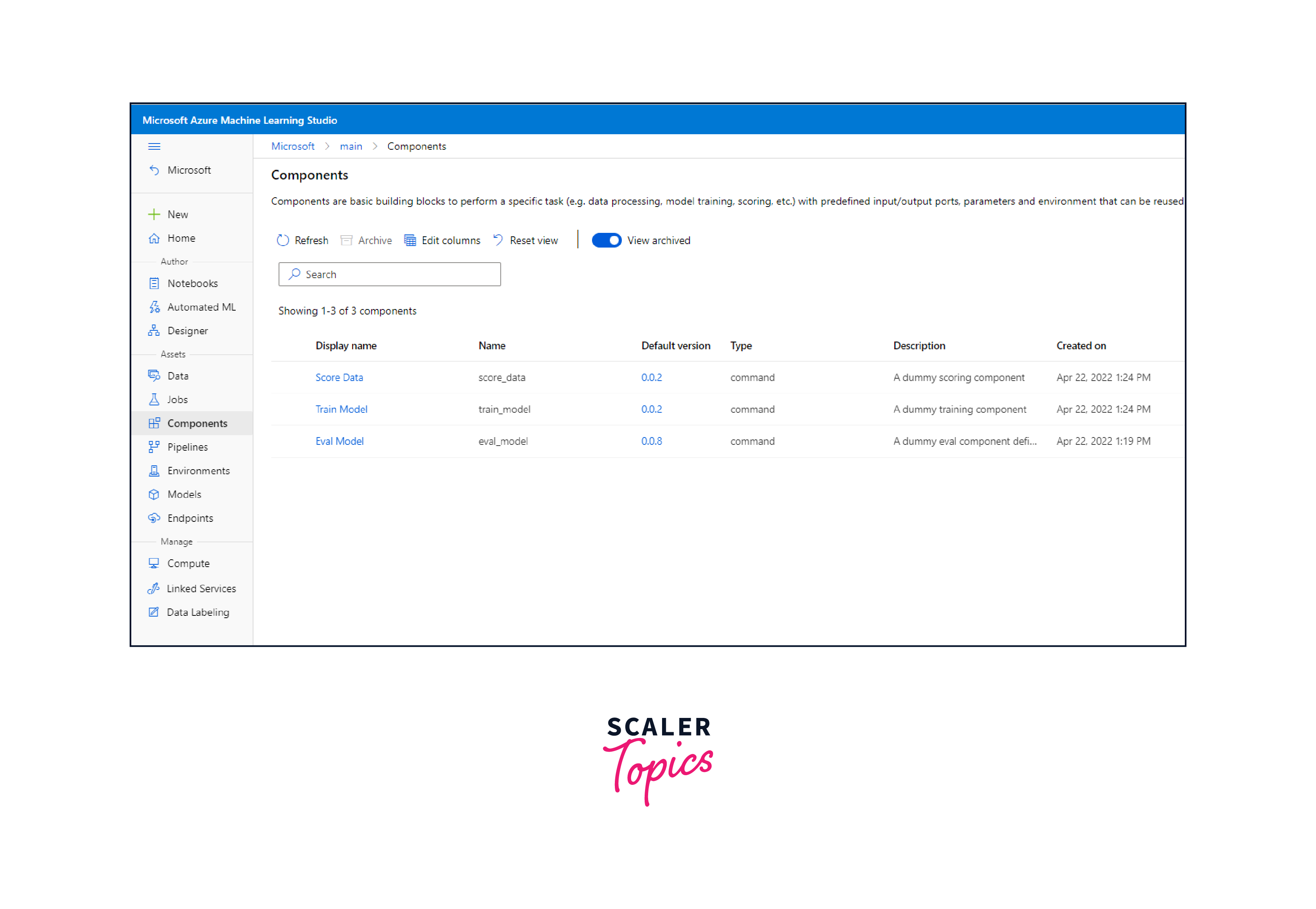Select Compute under Manage
The height and width of the screenshot is (909, 1316).
[x=188, y=563]
